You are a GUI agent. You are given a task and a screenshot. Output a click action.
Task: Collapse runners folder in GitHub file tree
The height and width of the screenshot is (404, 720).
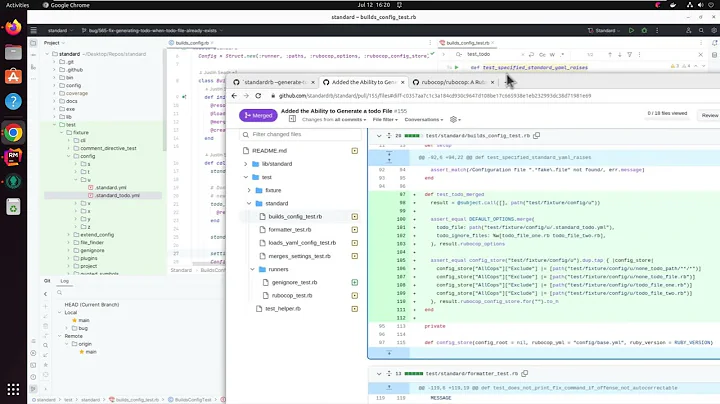click(x=252, y=269)
